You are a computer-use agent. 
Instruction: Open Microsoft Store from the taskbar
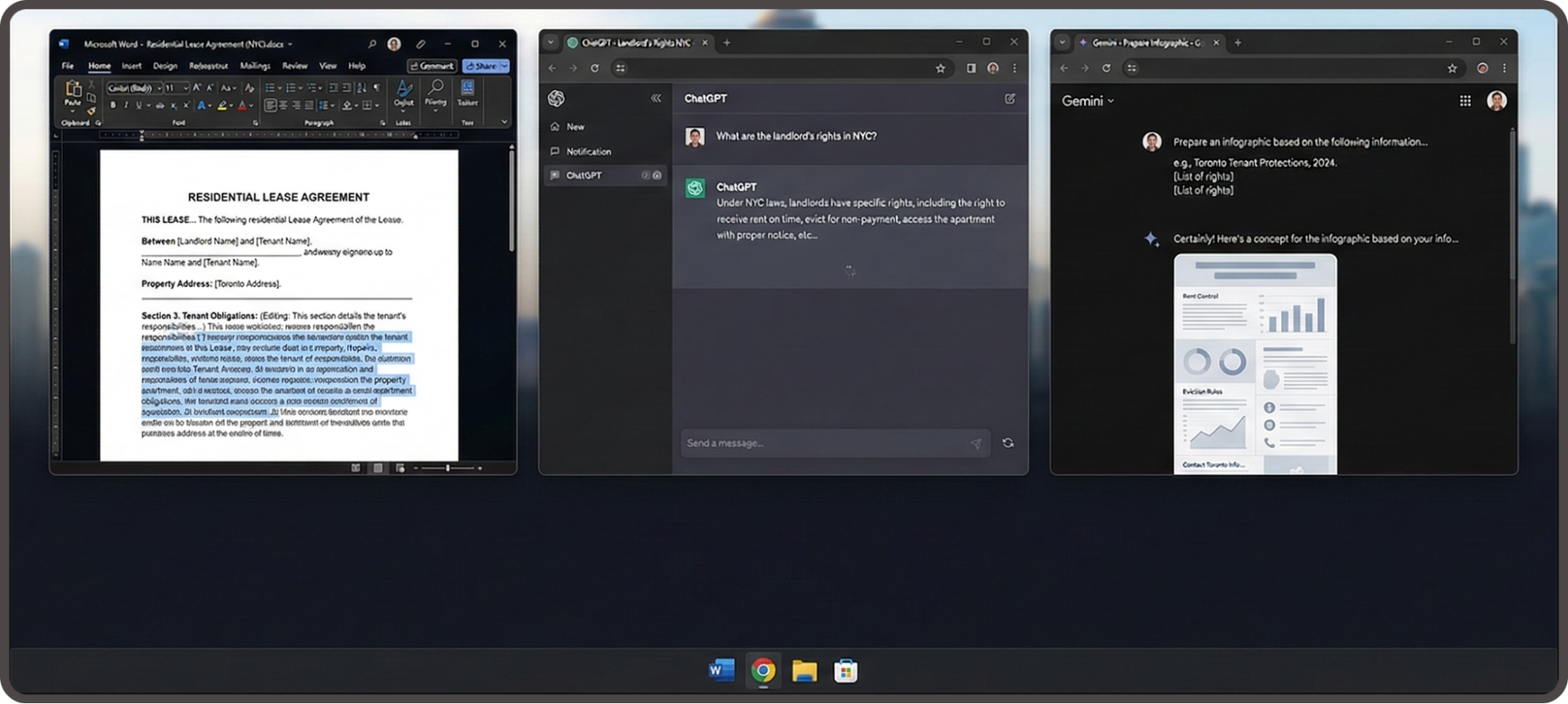pyautogui.click(x=846, y=671)
